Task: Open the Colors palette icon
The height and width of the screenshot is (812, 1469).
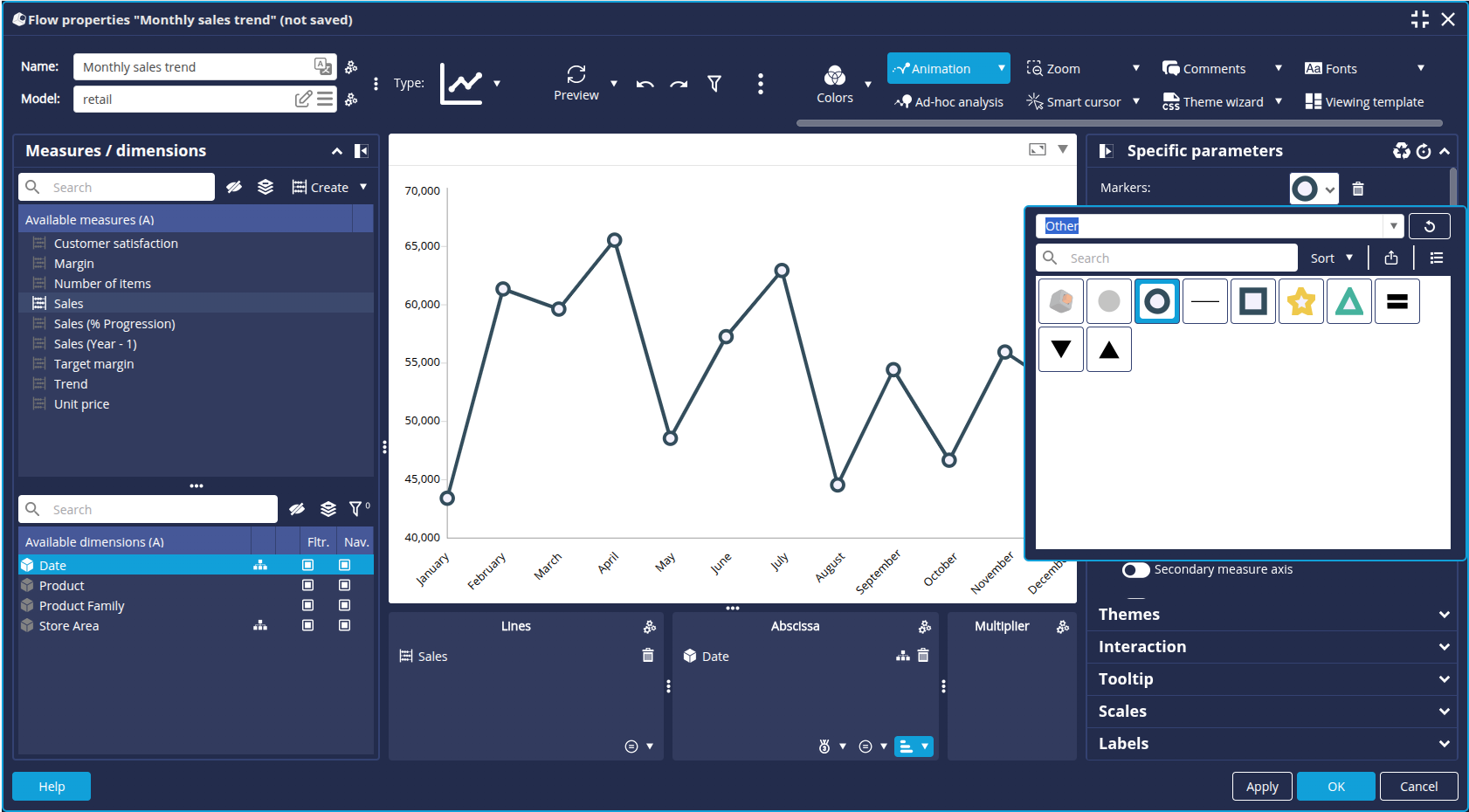Action: click(x=834, y=77)
